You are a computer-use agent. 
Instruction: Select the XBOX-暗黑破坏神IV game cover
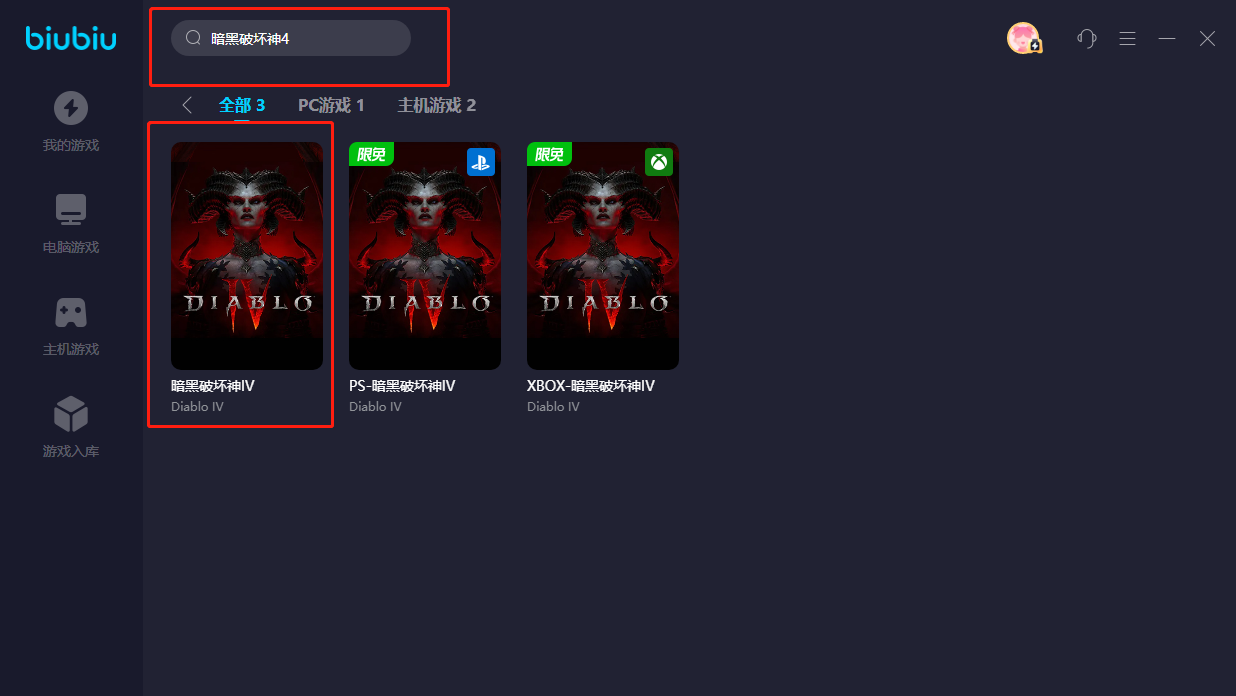point(603,256)
